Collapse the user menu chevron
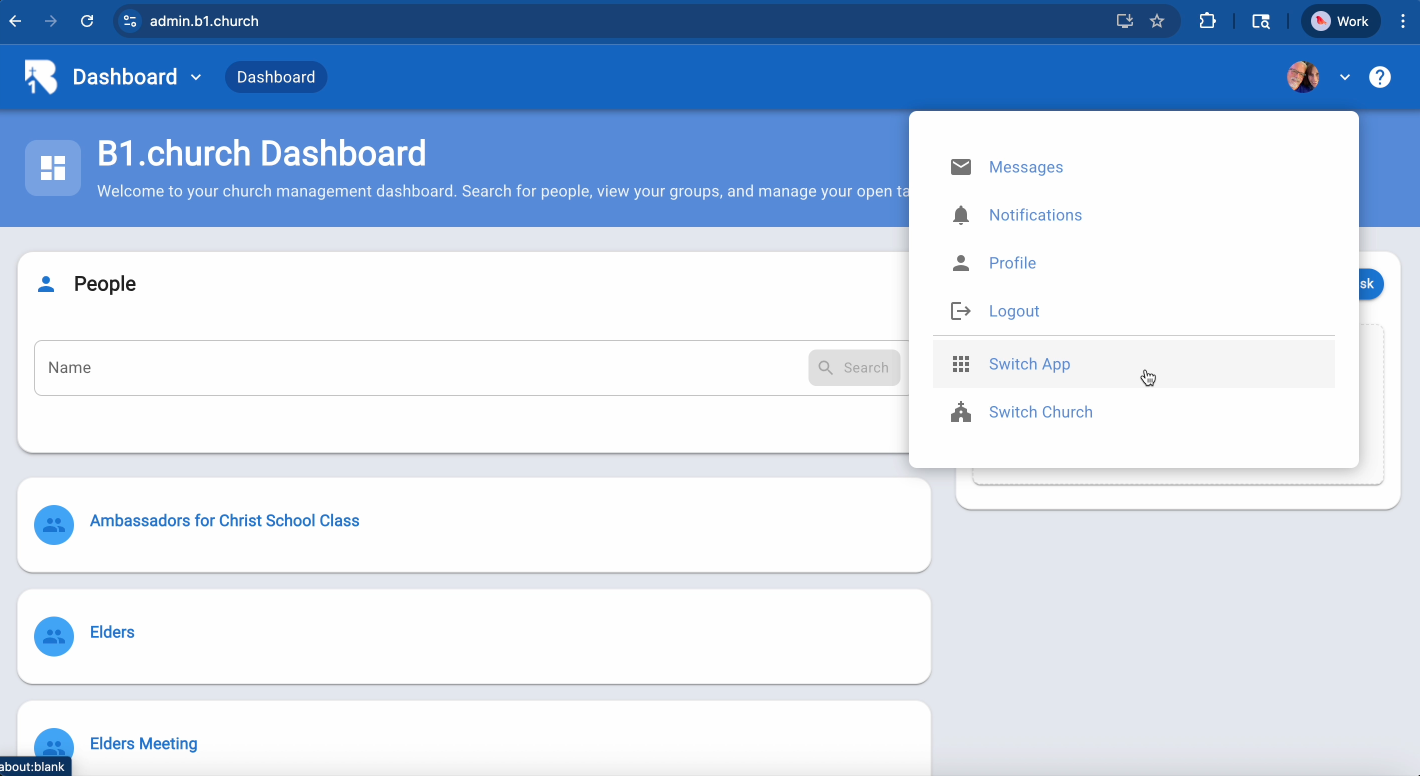The image size is (1420, 776). pyautogui.click(x=1345, y=77)
